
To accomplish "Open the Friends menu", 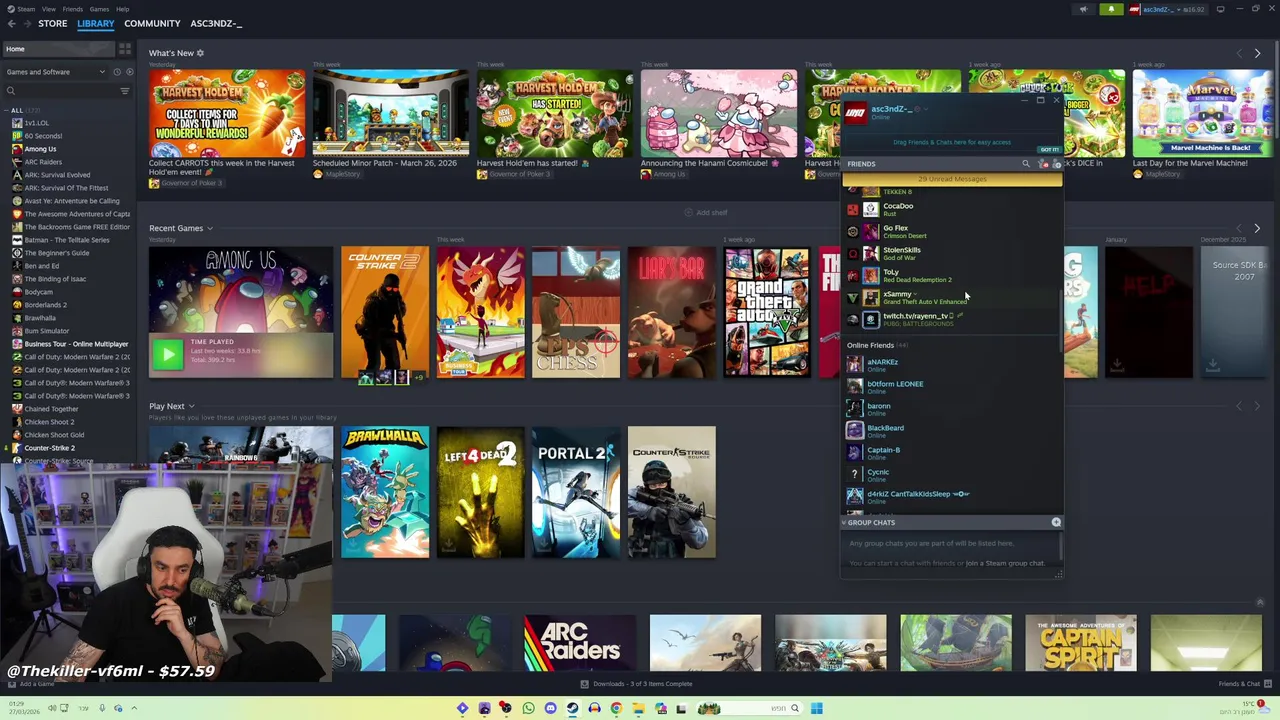I will point(72,9).
